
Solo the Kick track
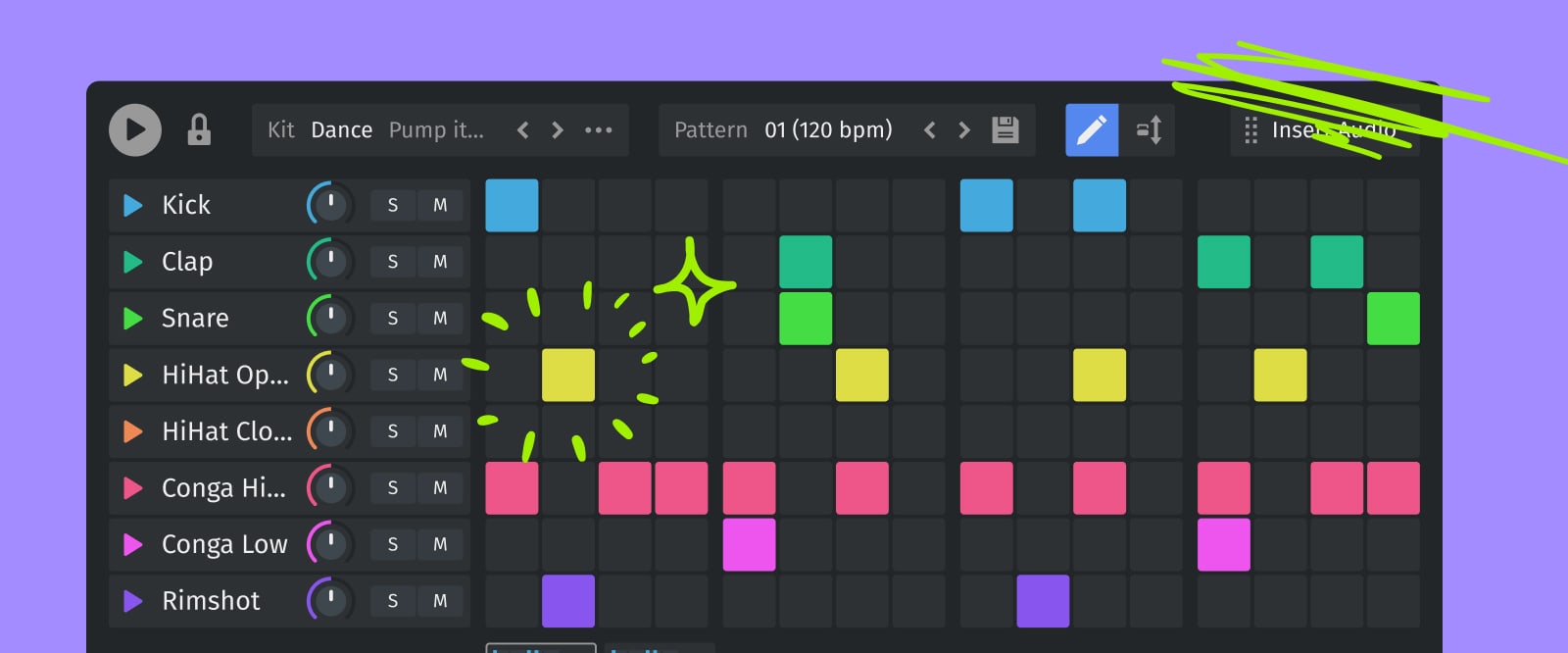[x=393, y=205]
